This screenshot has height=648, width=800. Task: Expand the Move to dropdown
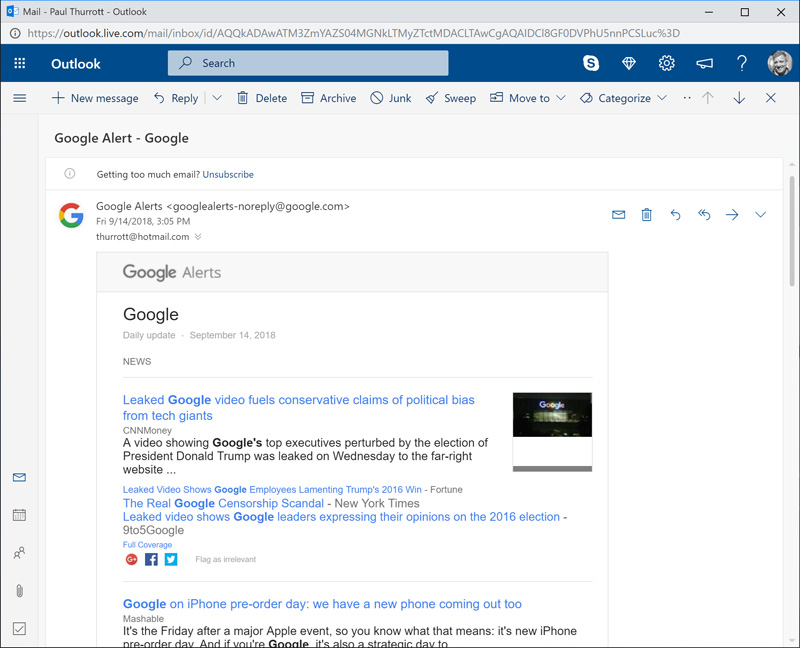[x=561, y=98]
